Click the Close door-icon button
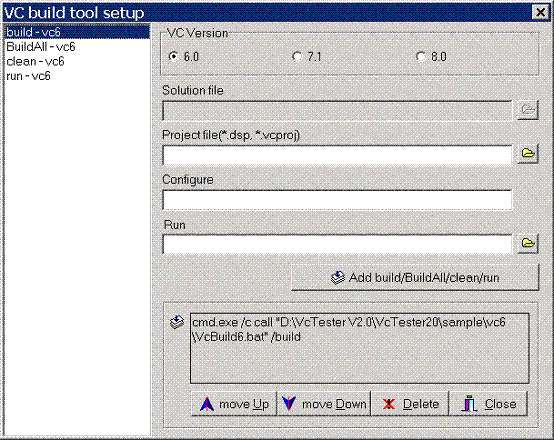The width and height of the screenshot is (554, 440). coord(488,404)
